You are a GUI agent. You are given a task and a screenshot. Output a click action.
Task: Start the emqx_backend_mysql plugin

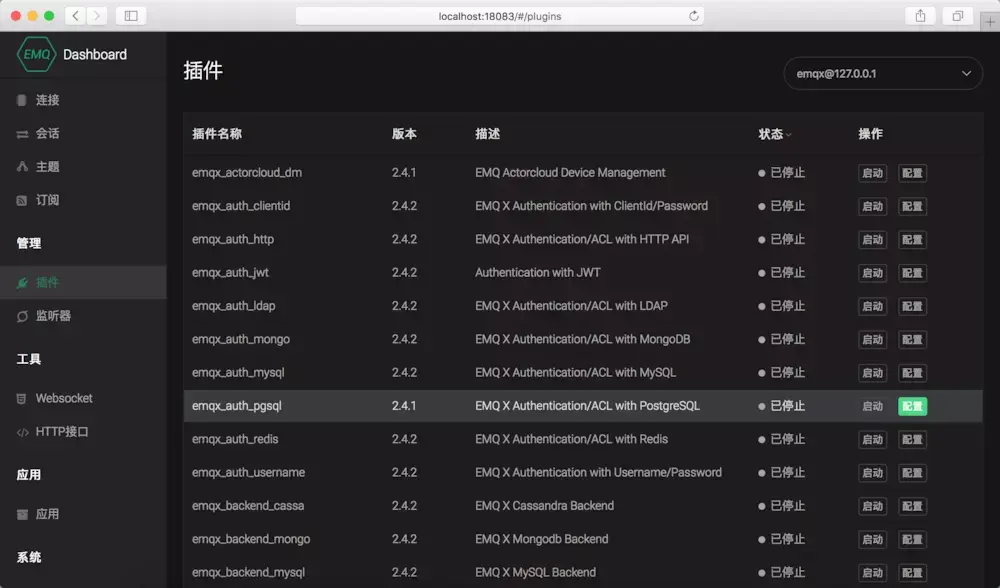tap(872, 573)
